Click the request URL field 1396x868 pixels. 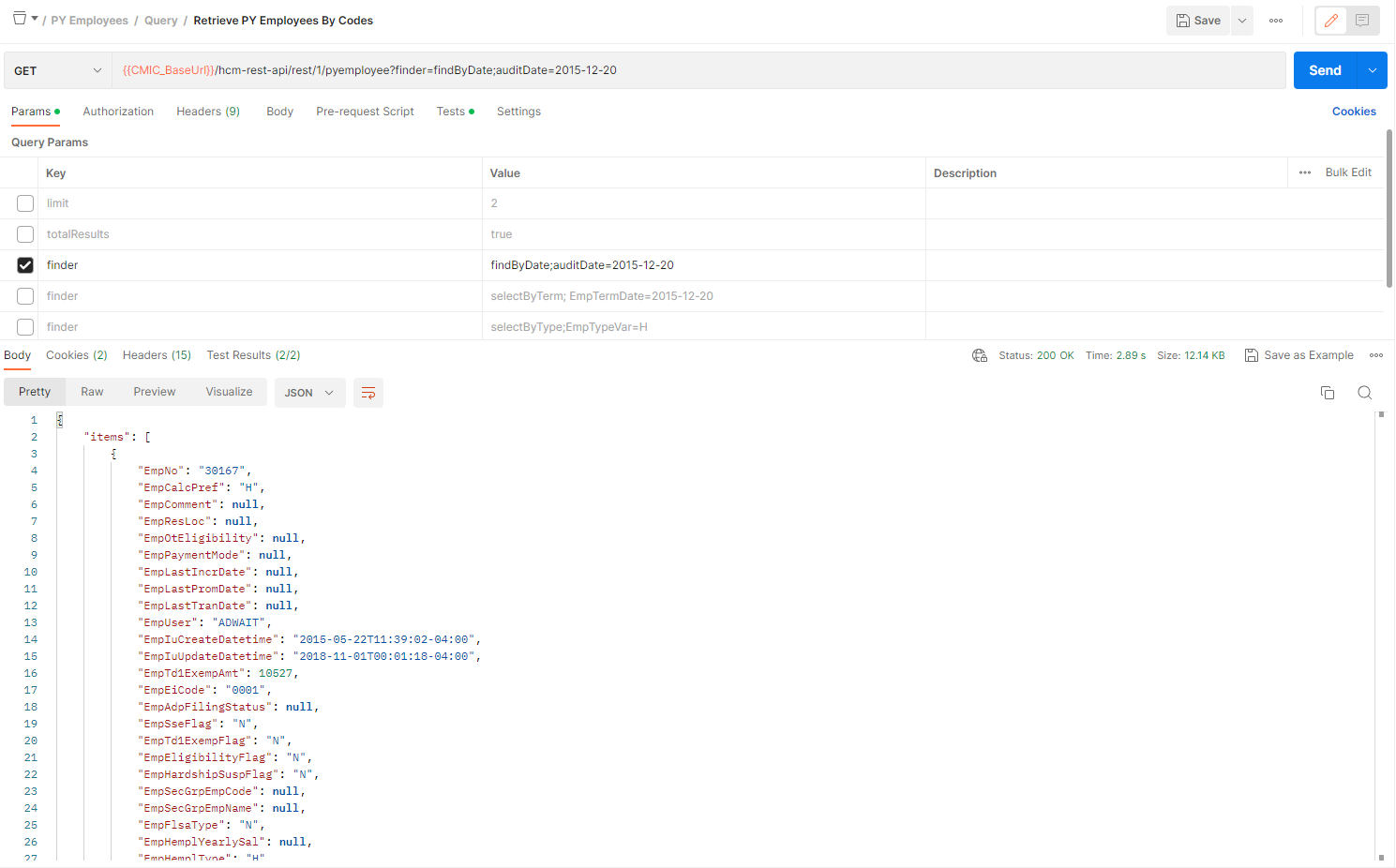pos(698,70)
